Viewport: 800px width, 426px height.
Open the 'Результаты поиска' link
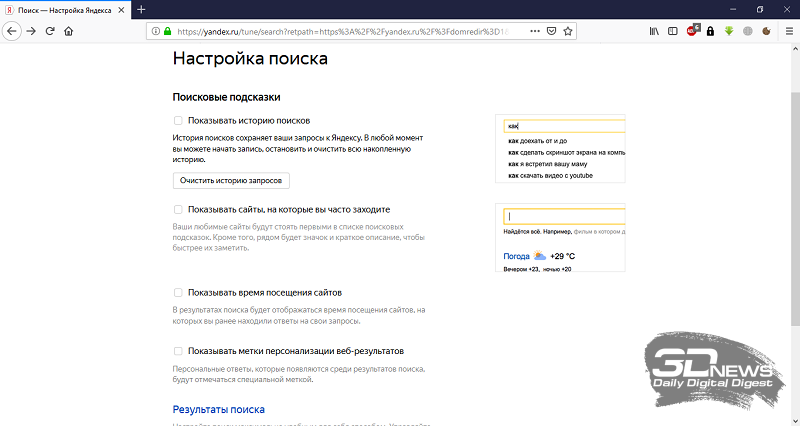click(218, 409)
